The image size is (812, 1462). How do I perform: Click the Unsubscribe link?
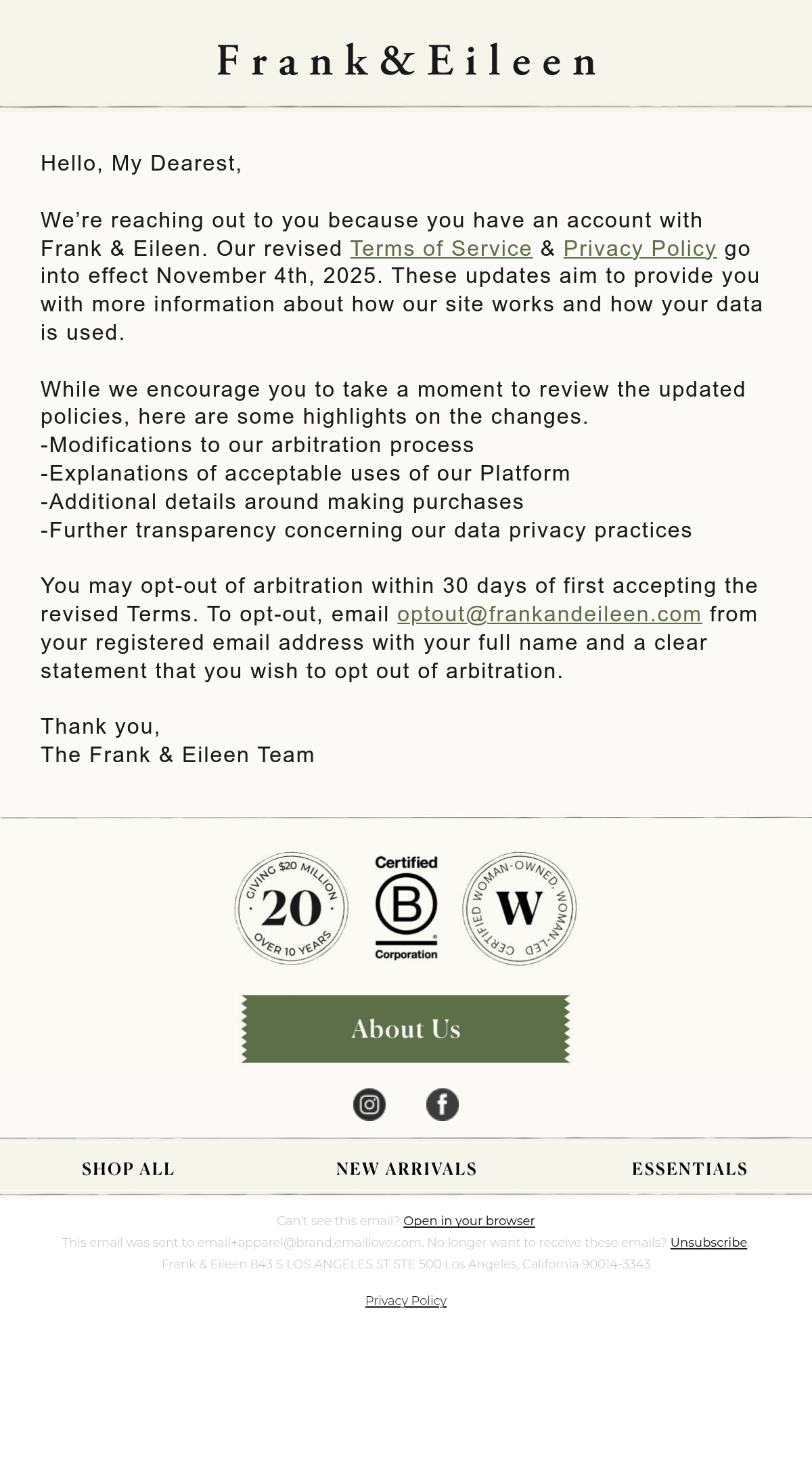coord(708,1242)
